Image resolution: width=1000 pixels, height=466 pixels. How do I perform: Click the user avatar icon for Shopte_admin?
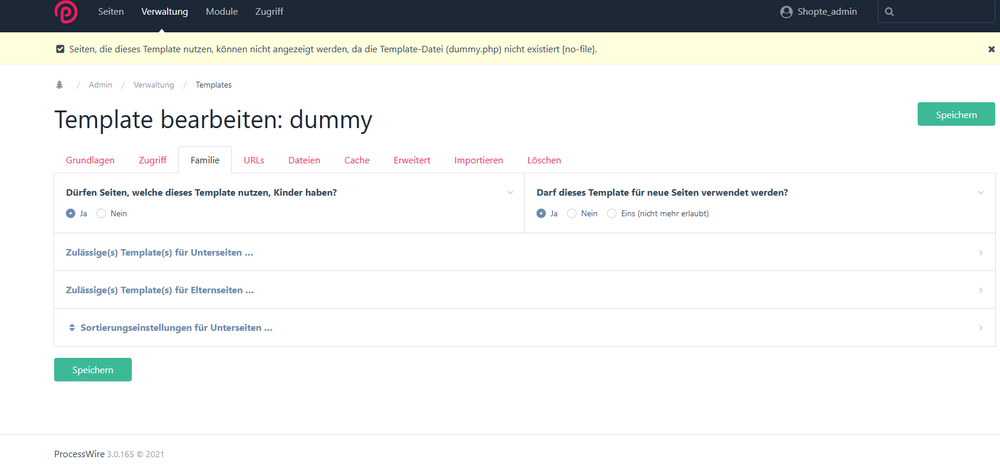pyautogui.click(x=786, y=12)
